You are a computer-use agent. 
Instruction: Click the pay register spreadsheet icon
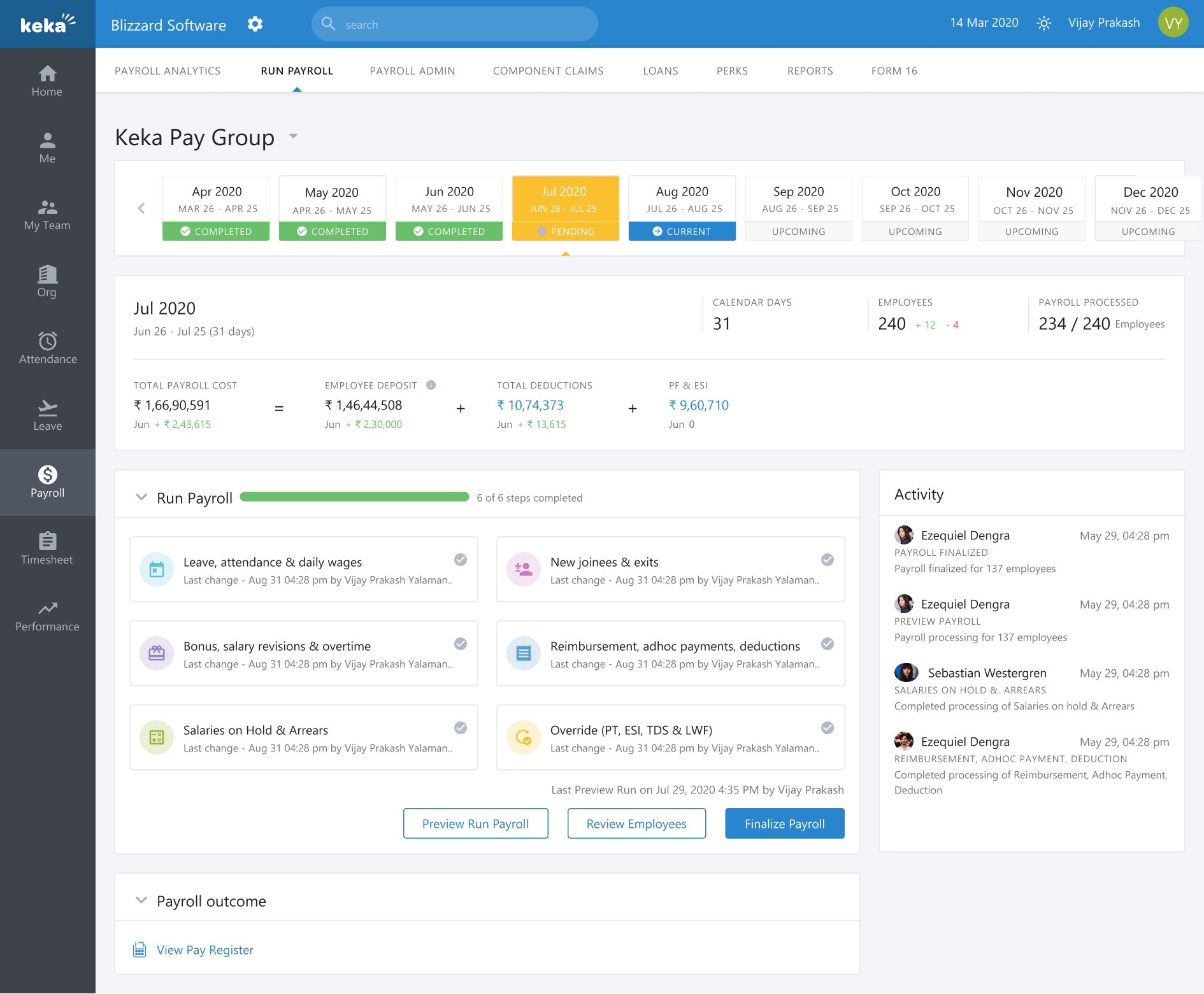point(140,949)
